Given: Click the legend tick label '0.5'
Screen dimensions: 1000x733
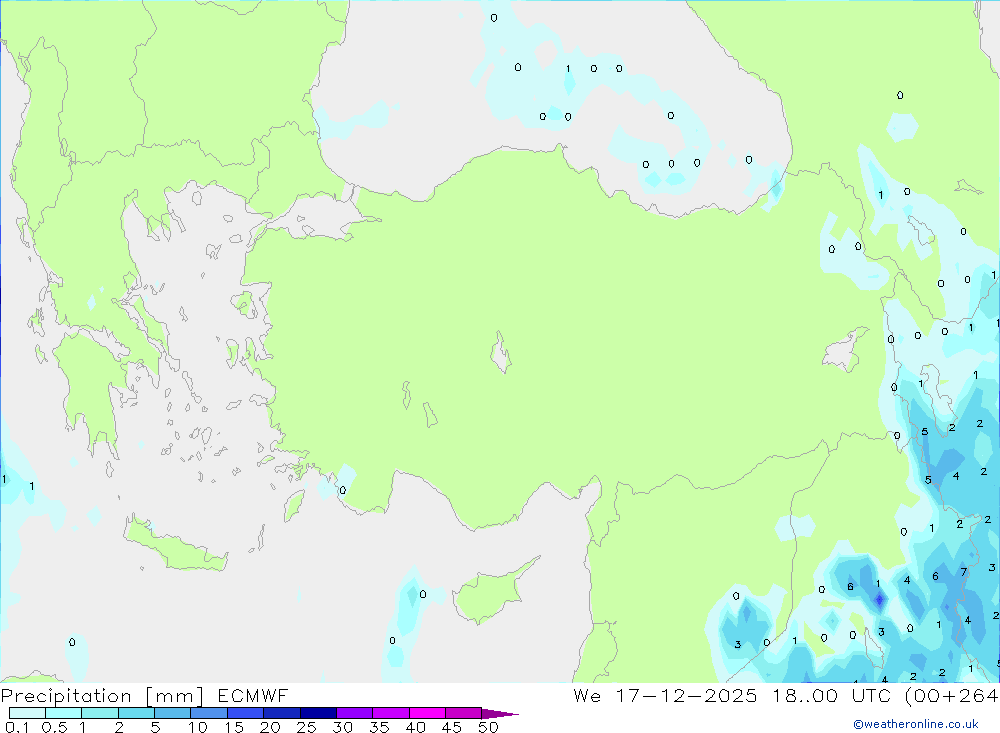Looking at the screenshot, I should pyautogui.click(x=54, y=727).
